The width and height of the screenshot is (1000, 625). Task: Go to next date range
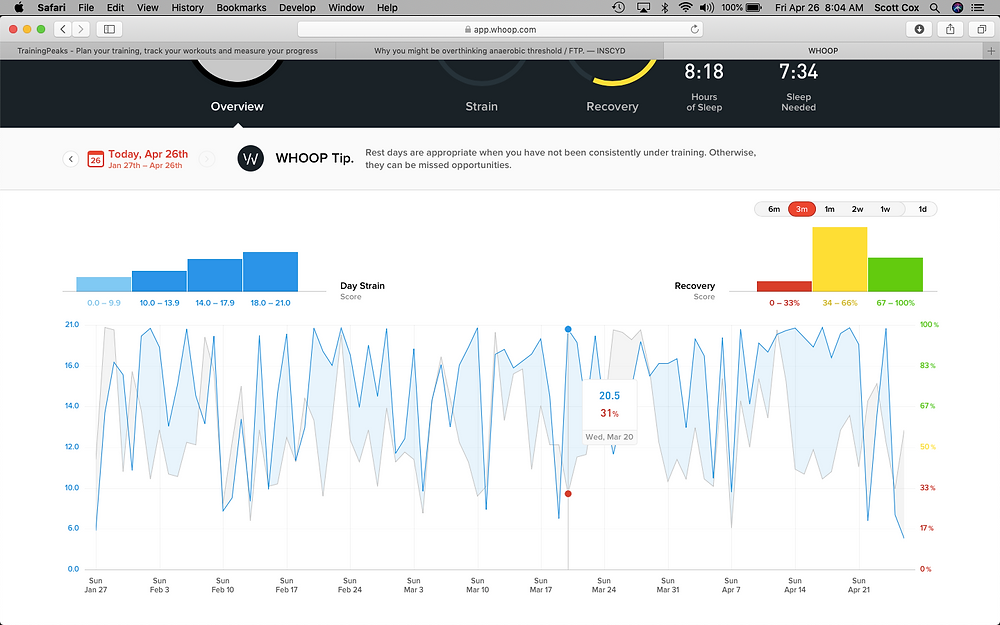click(x=207, y=159)
